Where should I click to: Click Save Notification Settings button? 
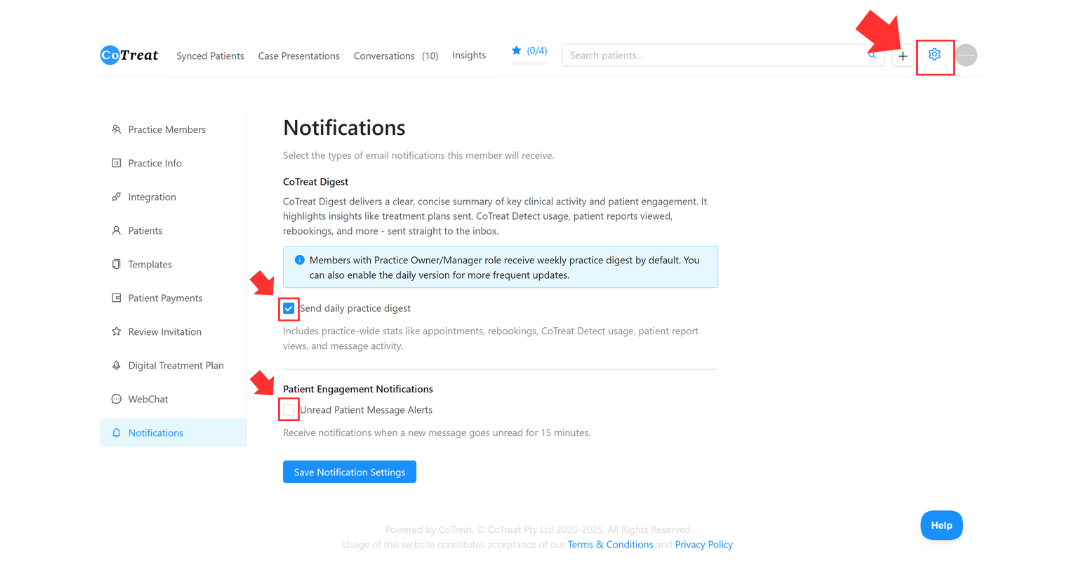(349, 472)
